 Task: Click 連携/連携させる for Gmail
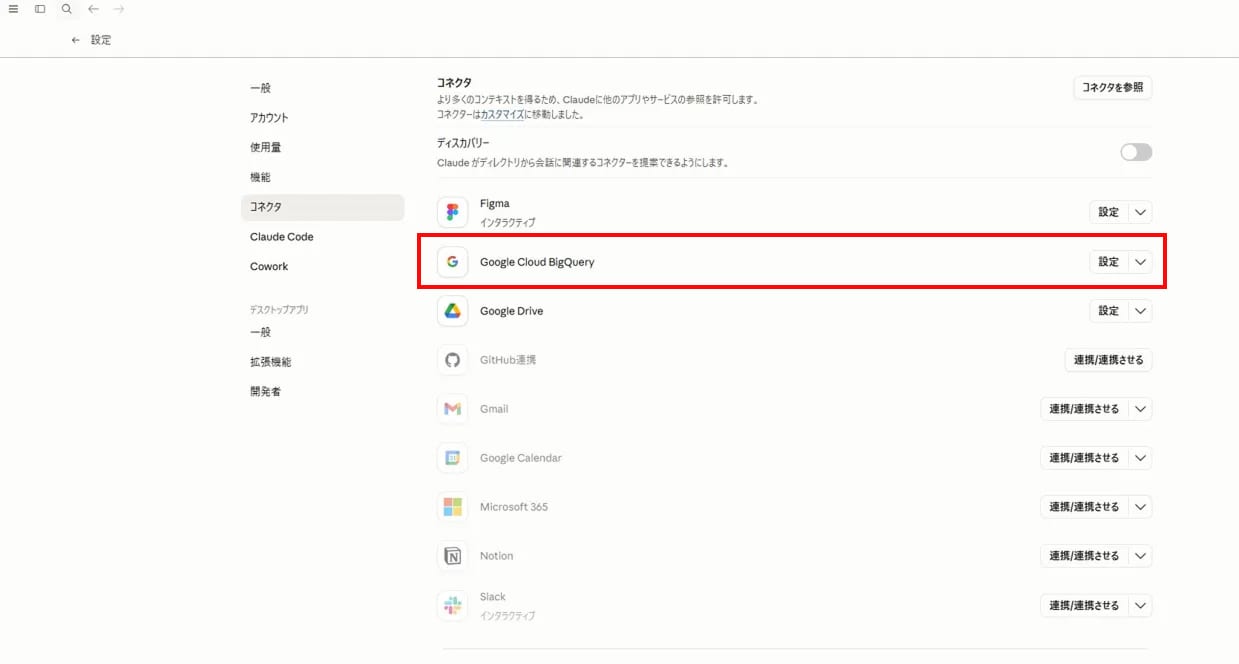point(1085,409)
